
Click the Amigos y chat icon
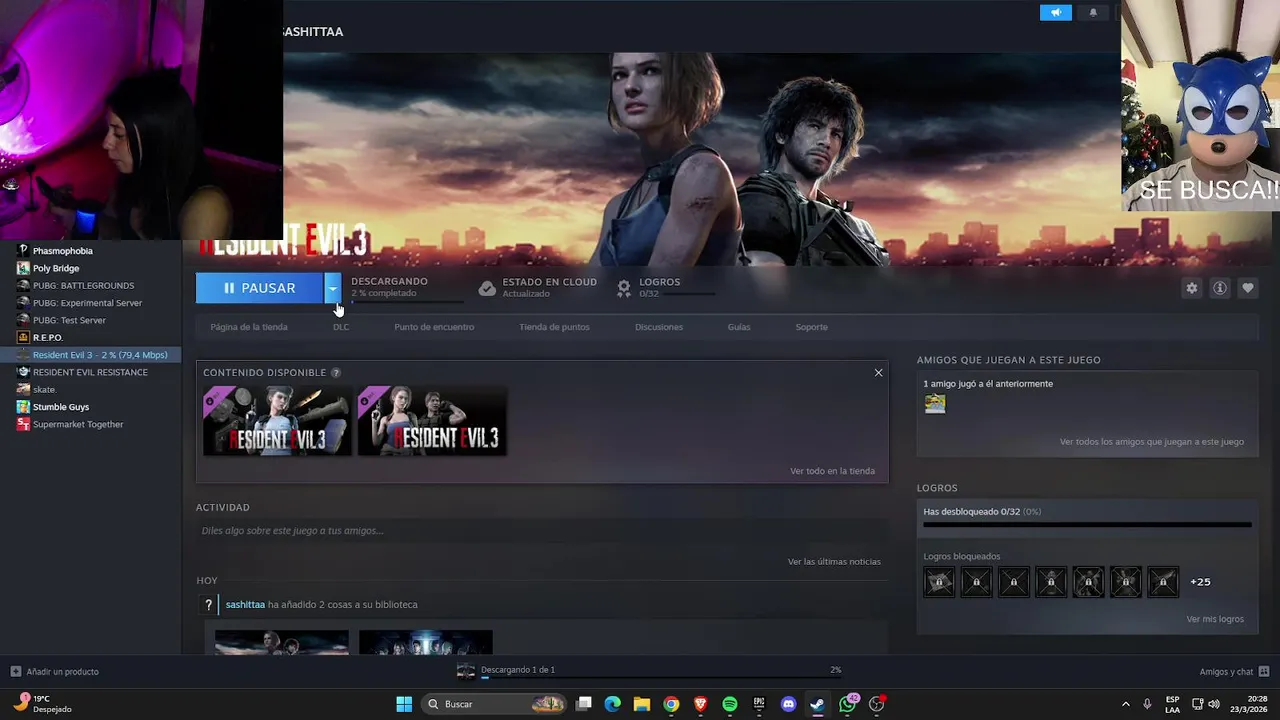click(x=1264, y=671)
